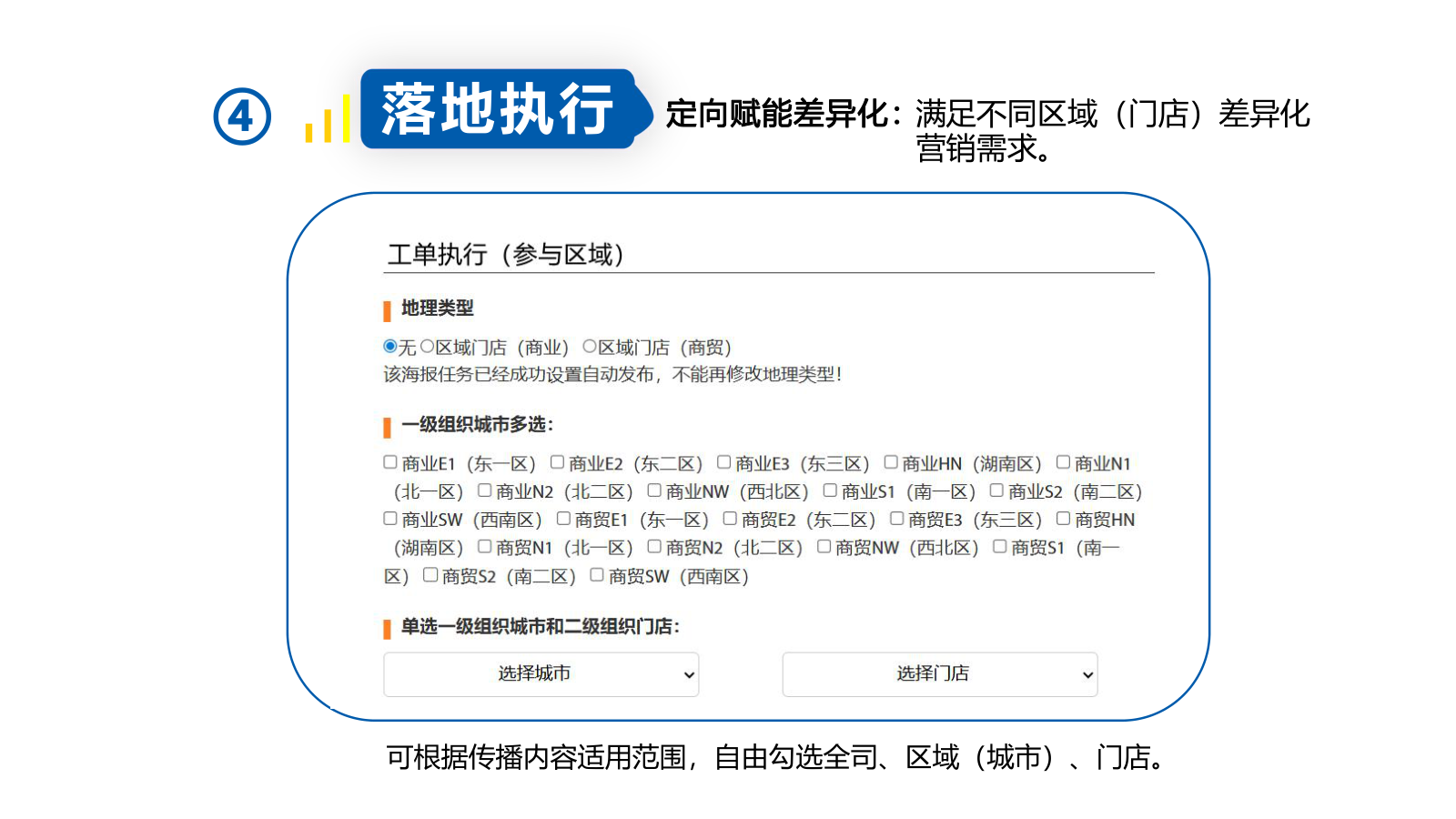Check 商业E3（东三区）checkbox

pyautogui.click(x=723, y=462)
